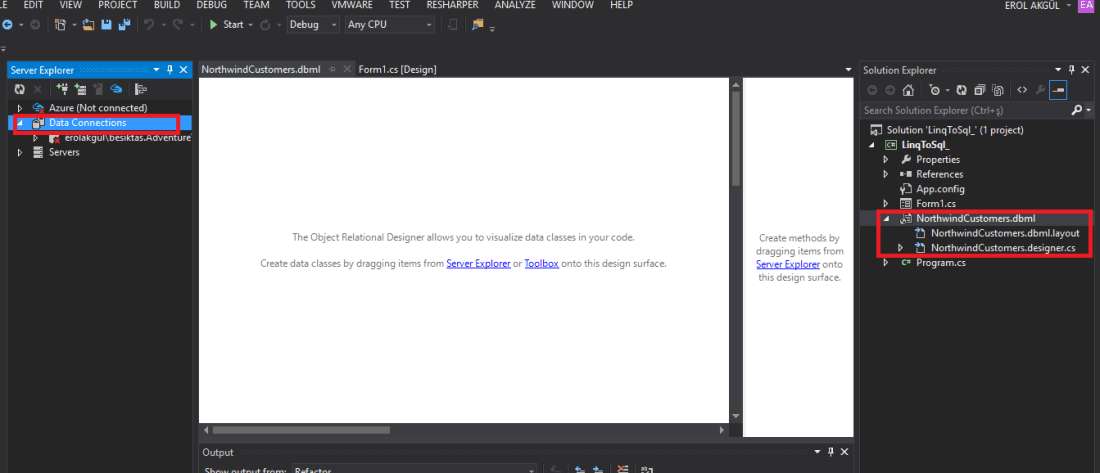This screenshot has width=1100, height=473.
Task: Open the RESHARPER menu
Action: tap(454, 5)
